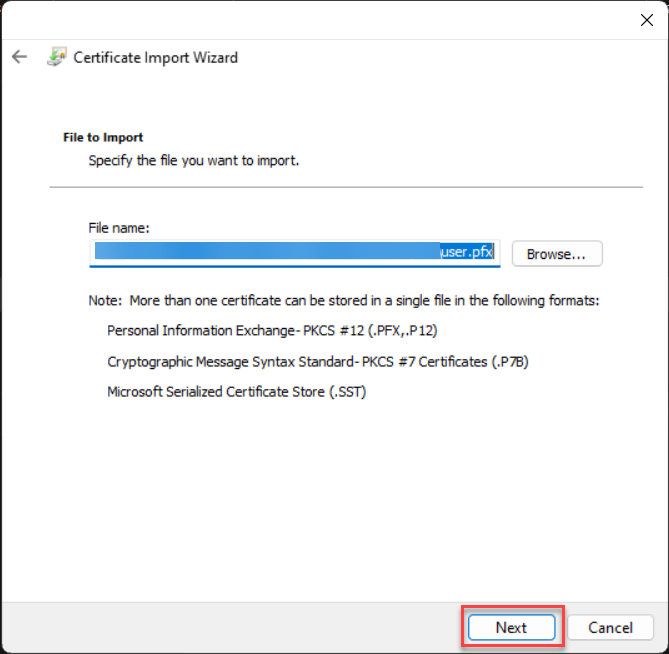Click the "File name:" label

(118, 228)
